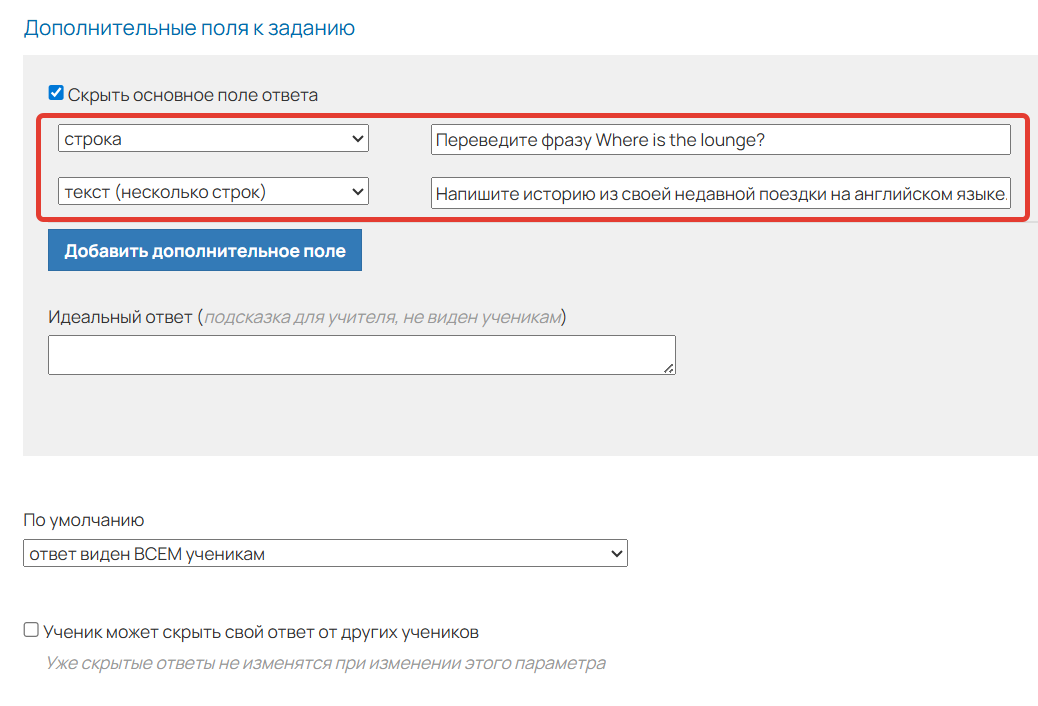Click the "Дополнительные поля к заданию" heading

[189, 28]
